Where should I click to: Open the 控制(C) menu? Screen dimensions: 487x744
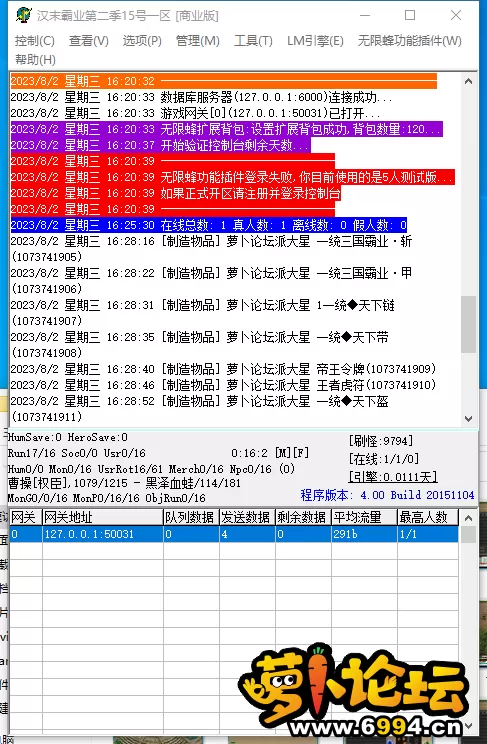click(35, 41)
